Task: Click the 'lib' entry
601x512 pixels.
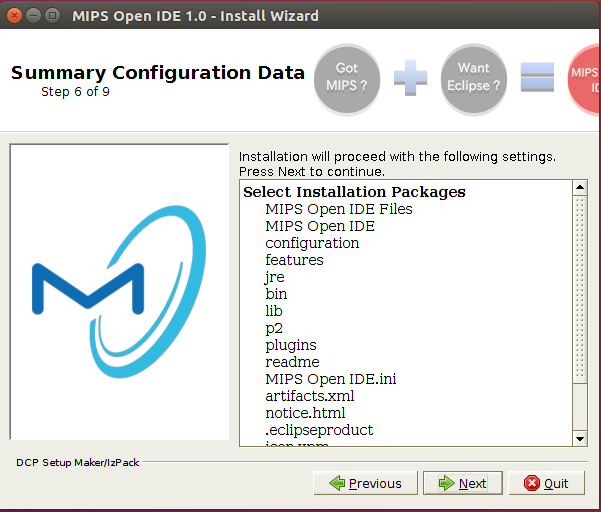Action: point(274,311)
